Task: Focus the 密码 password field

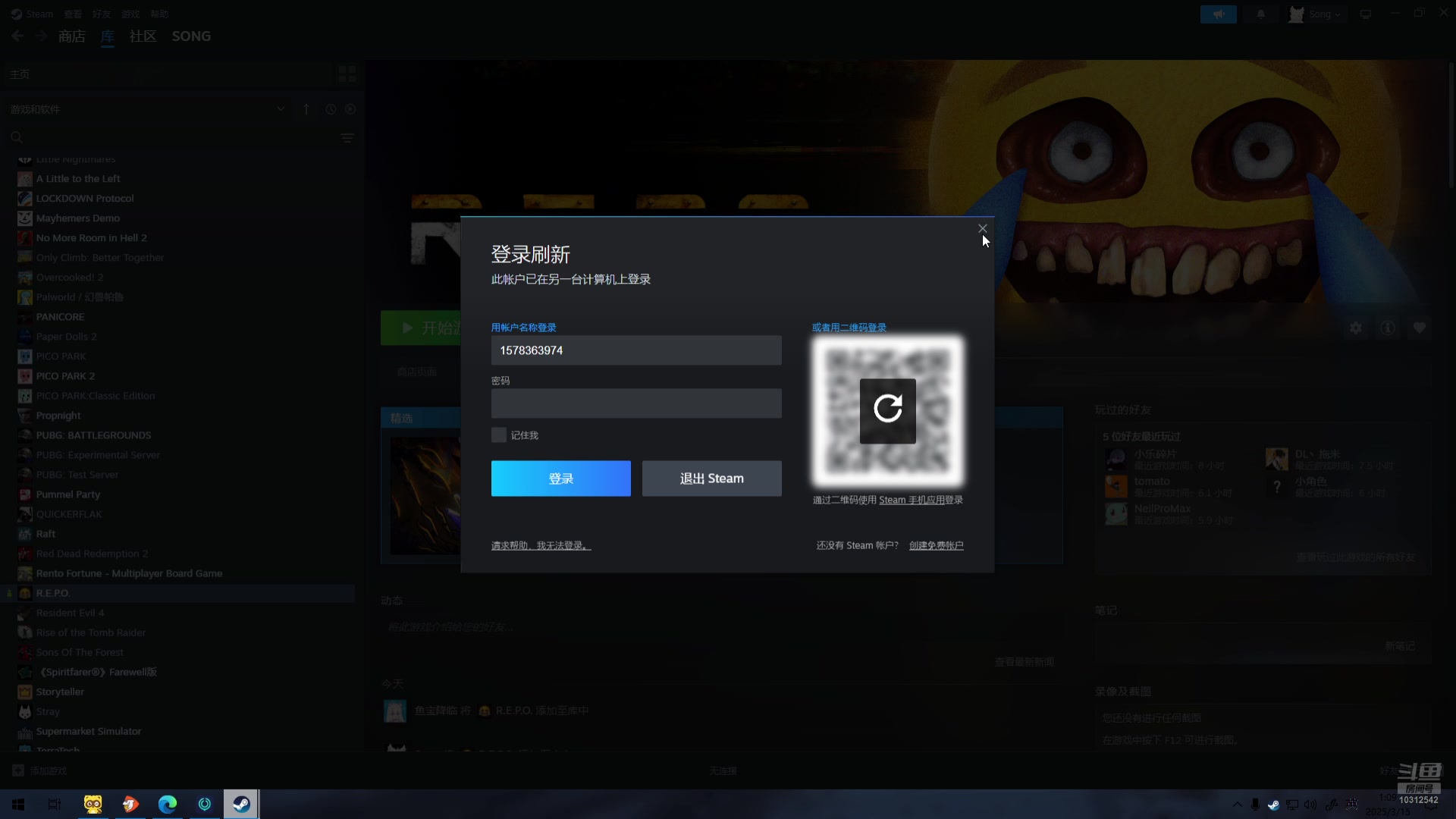Action: point(636,403)
